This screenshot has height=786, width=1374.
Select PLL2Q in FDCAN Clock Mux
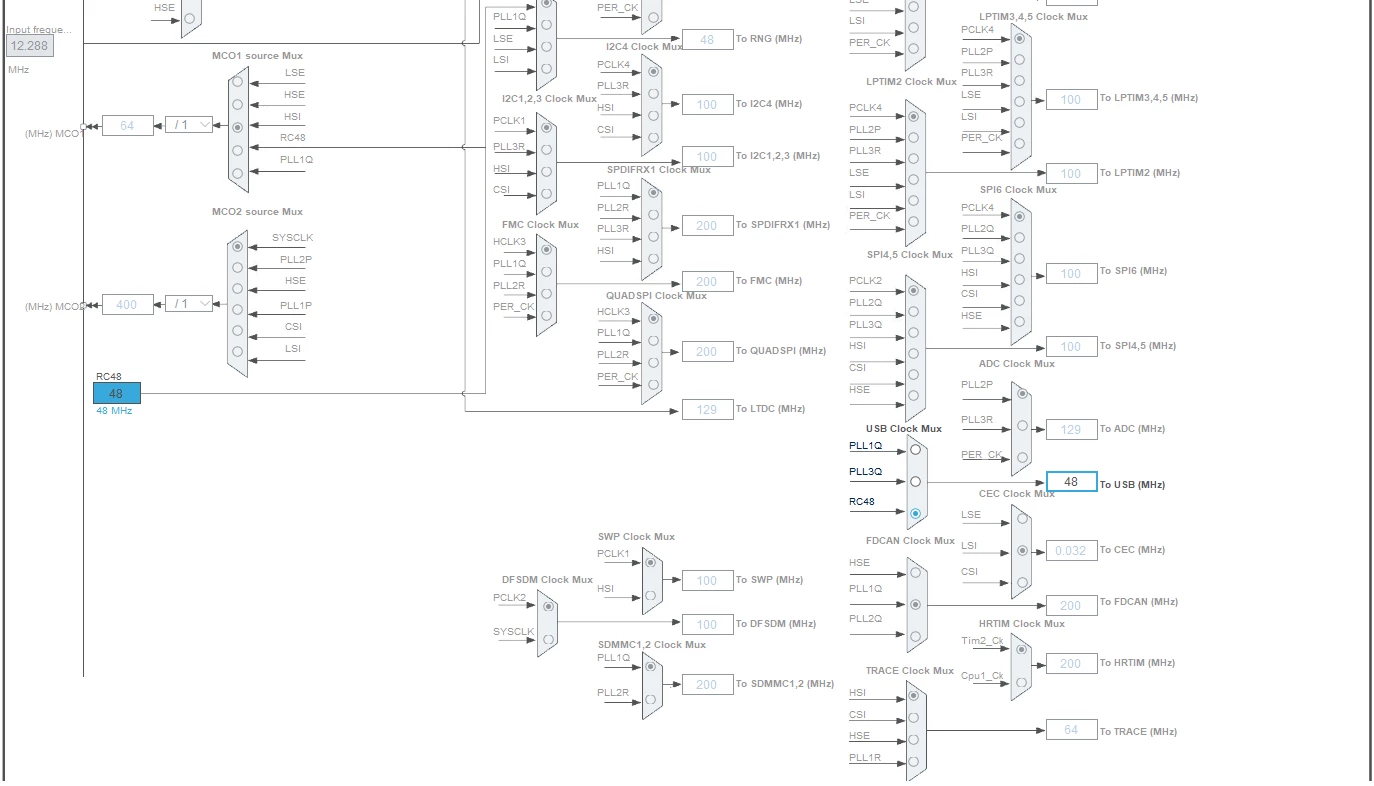point(915,636)
